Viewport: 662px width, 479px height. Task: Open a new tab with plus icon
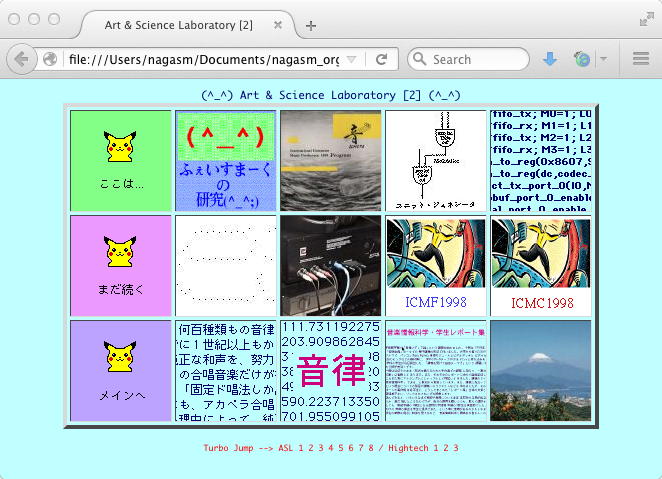[x=311, y=26]
